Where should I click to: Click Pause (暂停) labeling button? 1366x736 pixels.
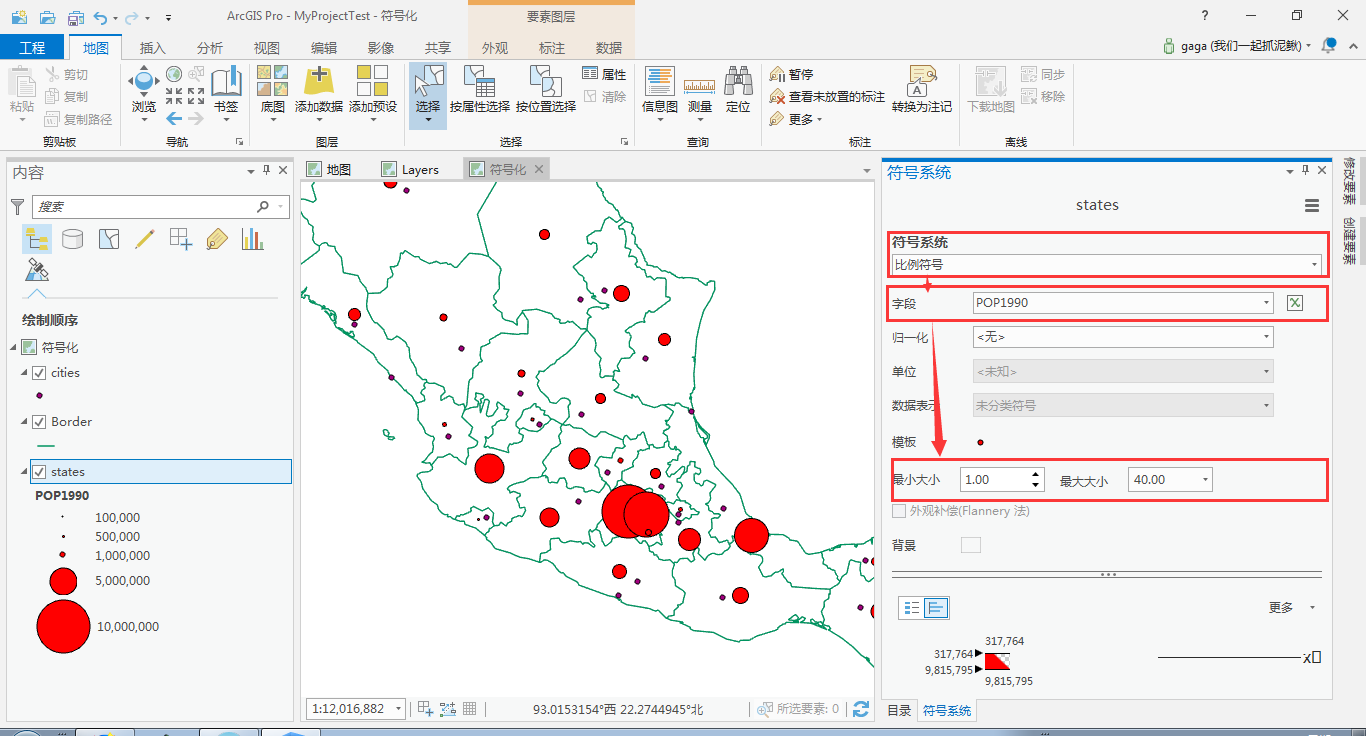point(791,74)
